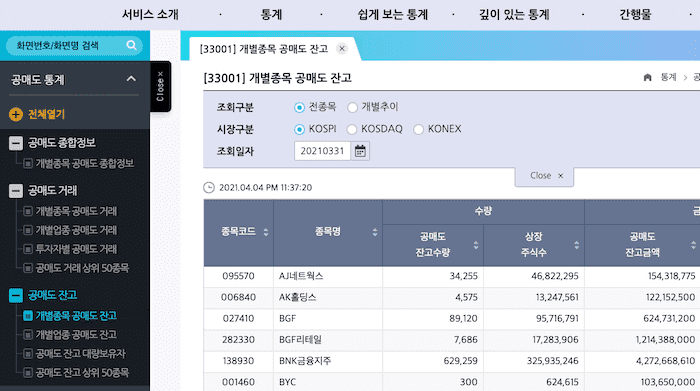The height and width of the screenshot is (391, 700).
Task: Collapse 공매도 잔고 with the minus icon
Action: coord(16,295)
